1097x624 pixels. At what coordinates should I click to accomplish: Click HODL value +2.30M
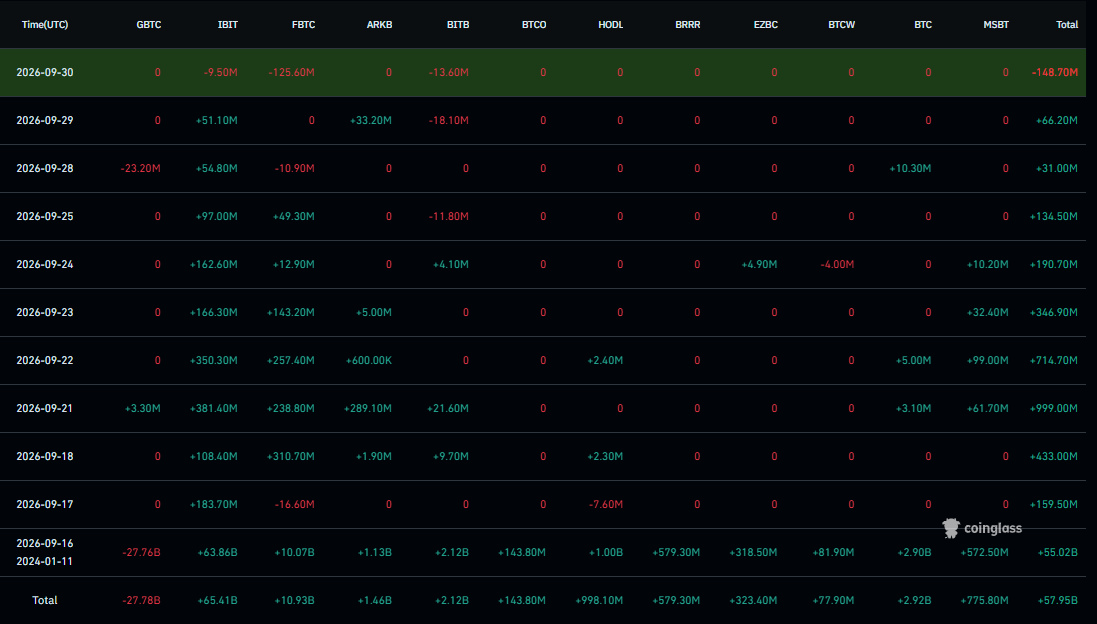click(605, 457)
